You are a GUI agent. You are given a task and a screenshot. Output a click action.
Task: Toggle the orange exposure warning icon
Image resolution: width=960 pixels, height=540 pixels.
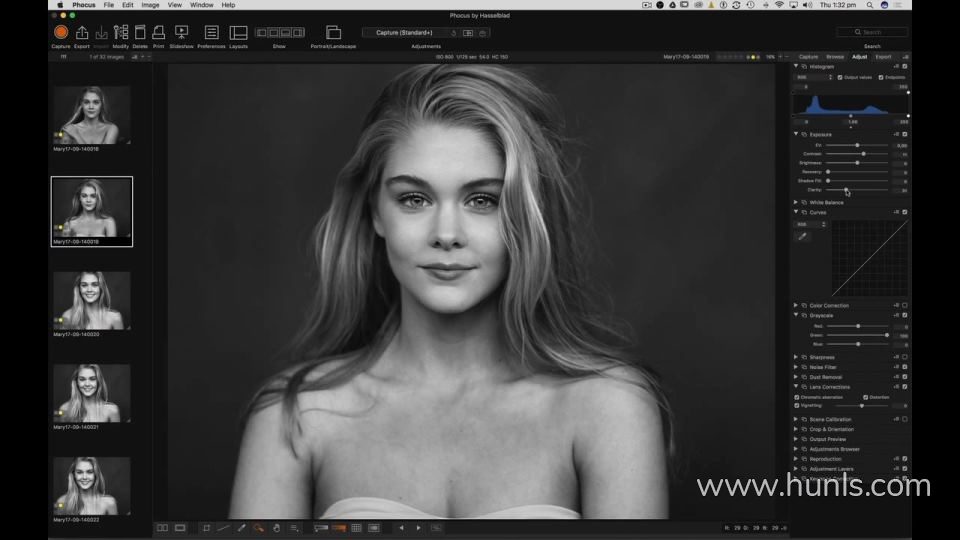[x=339, y=528]
